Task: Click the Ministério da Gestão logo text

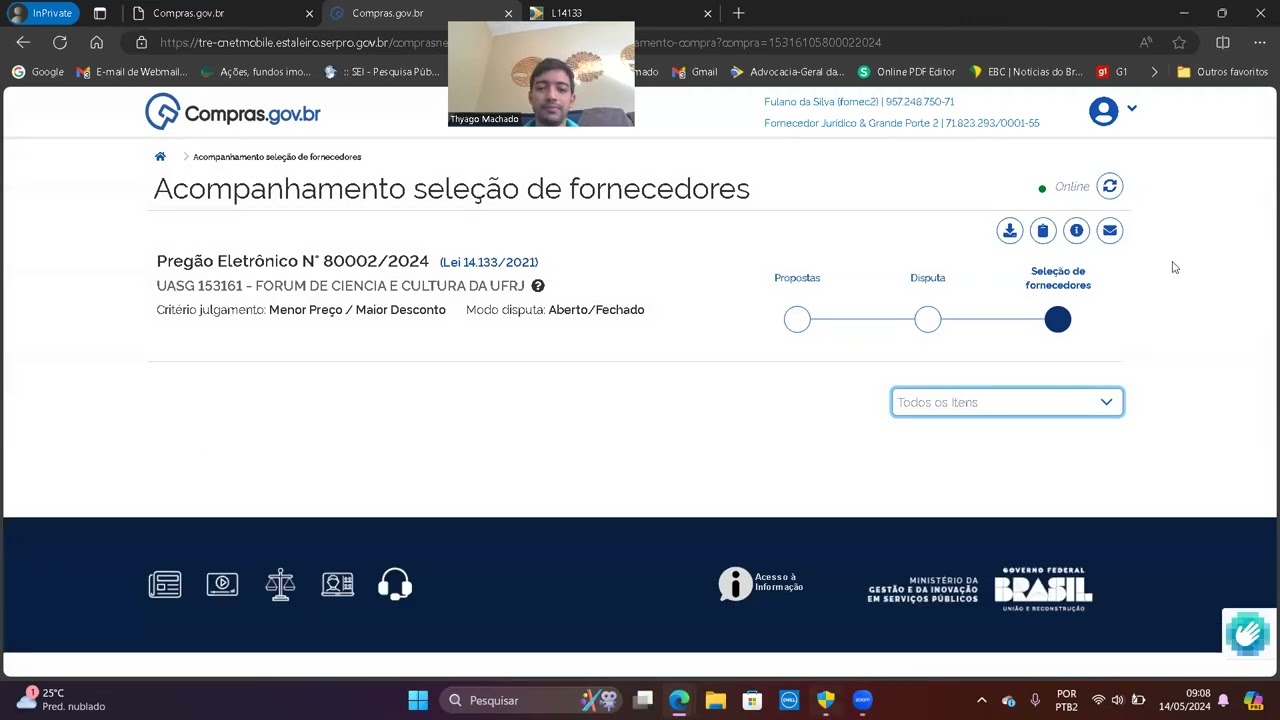Action: [923, 589]
